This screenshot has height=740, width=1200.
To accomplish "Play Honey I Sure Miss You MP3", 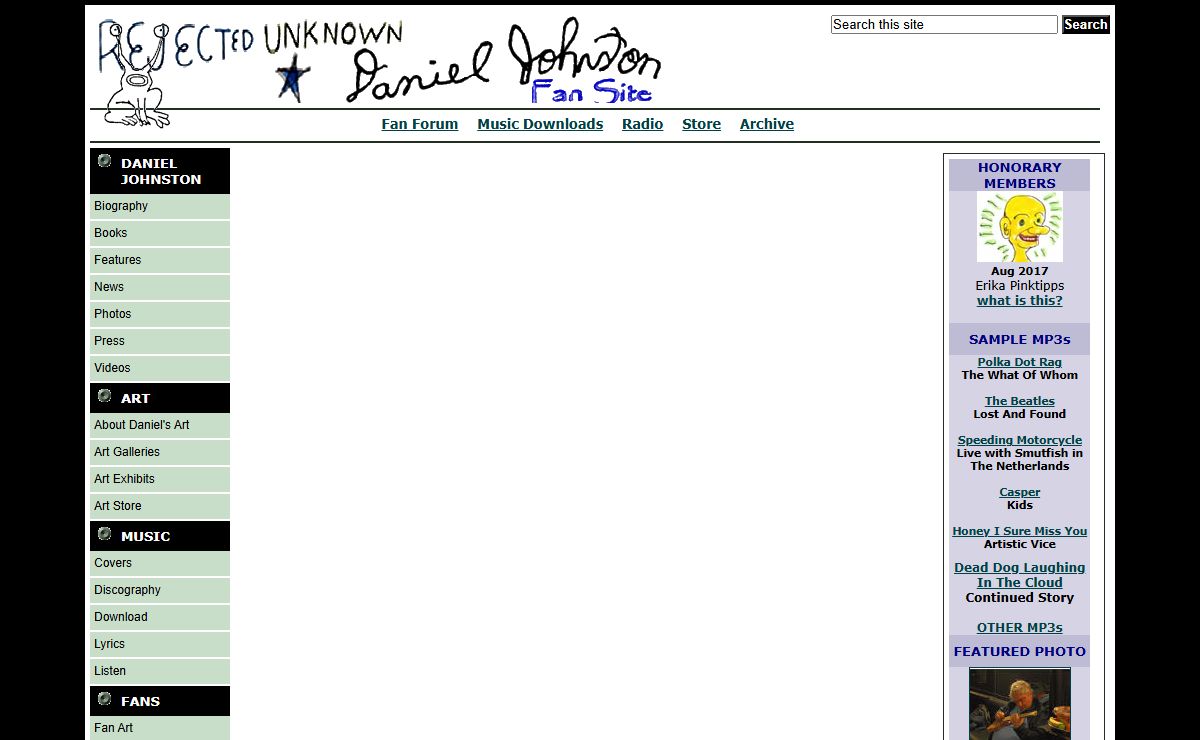I will pos(1020,531).
